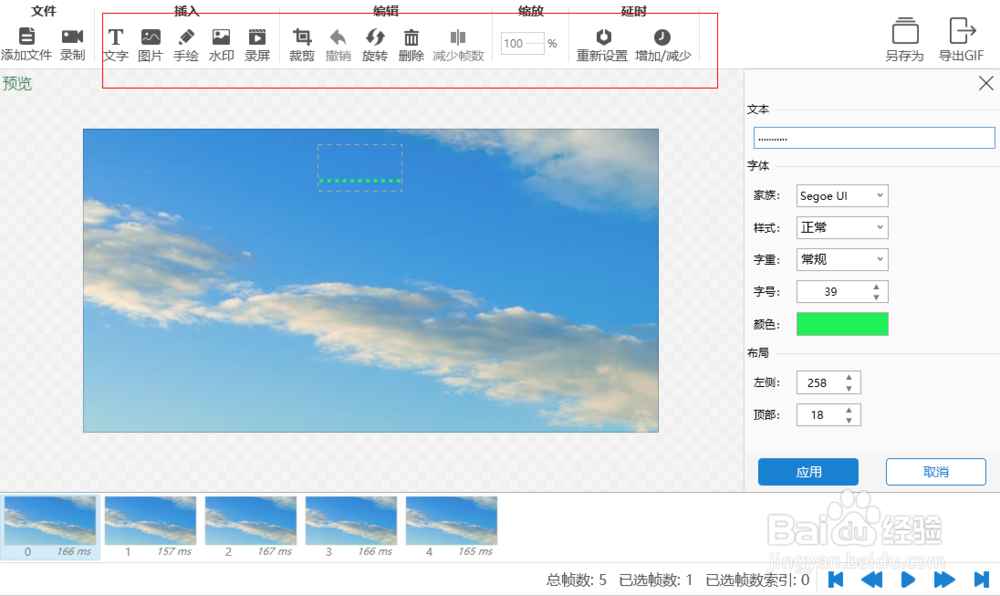Open the font weight dropdown
1000x596 pixels.
tap(842, 260)
